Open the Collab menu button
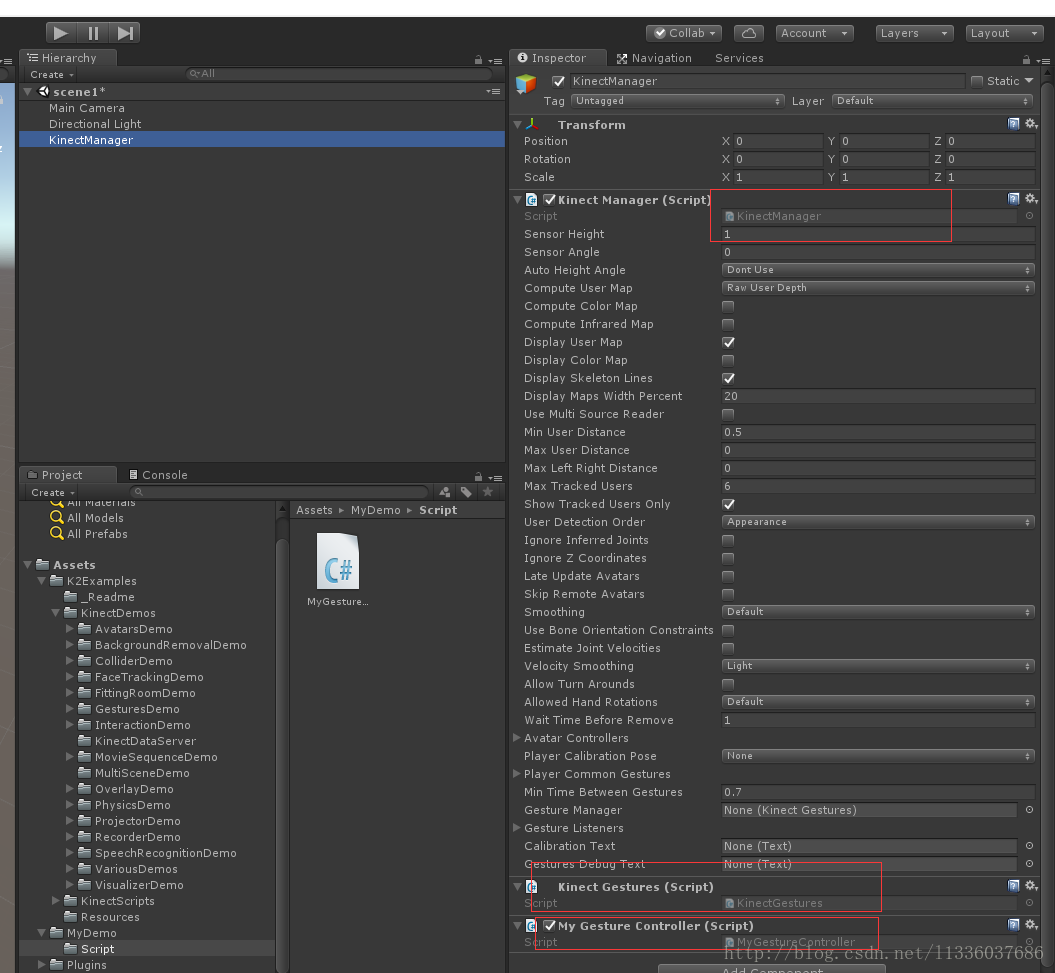The image size is (1055, 973). point(684,33)
